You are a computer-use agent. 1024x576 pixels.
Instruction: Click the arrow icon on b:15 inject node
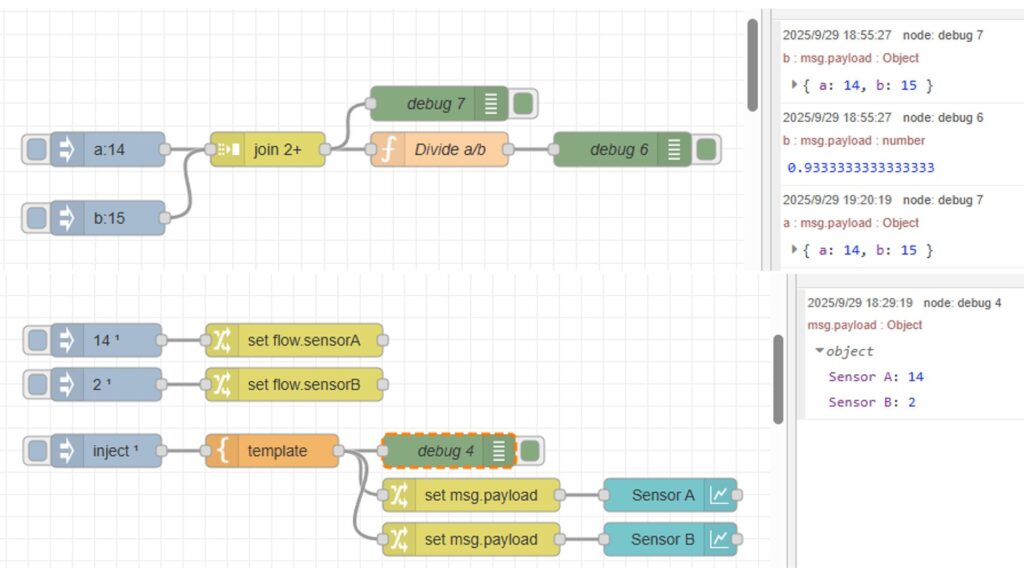(67, 217)
